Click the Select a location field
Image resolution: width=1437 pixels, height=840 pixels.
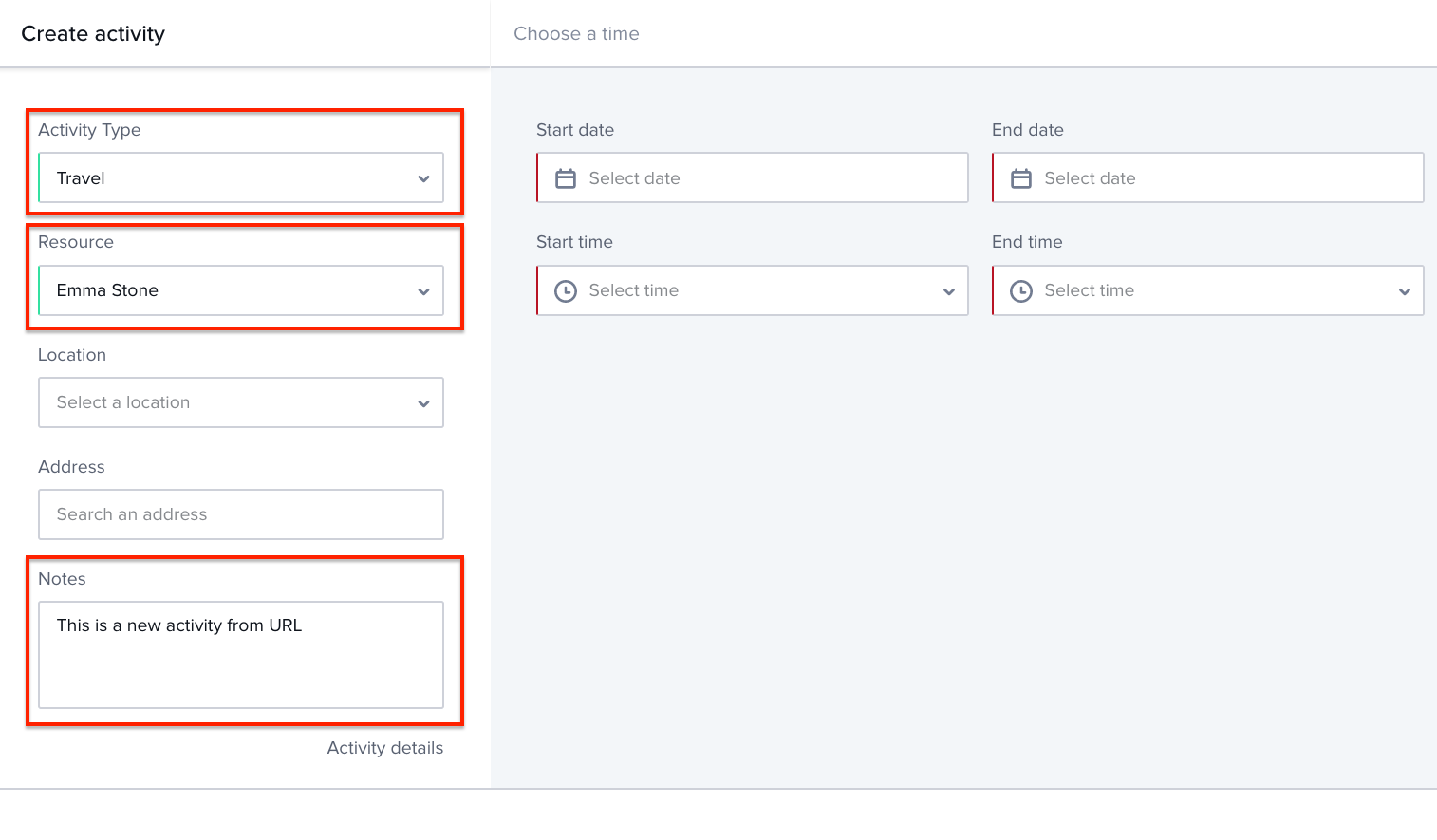pos(228,402)
